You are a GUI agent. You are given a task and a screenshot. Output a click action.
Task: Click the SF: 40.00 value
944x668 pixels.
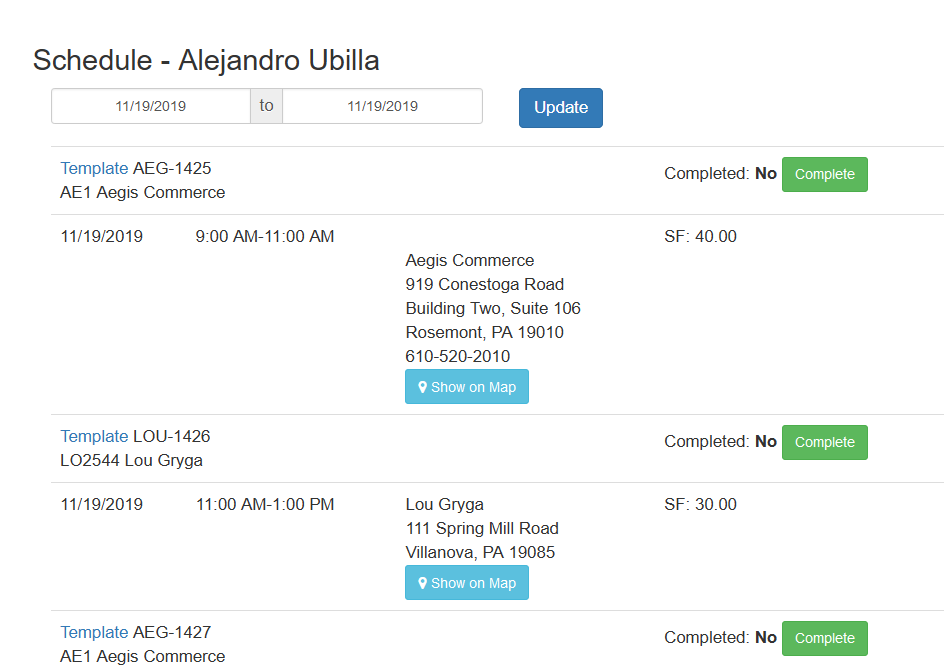[x=700, y=237]
